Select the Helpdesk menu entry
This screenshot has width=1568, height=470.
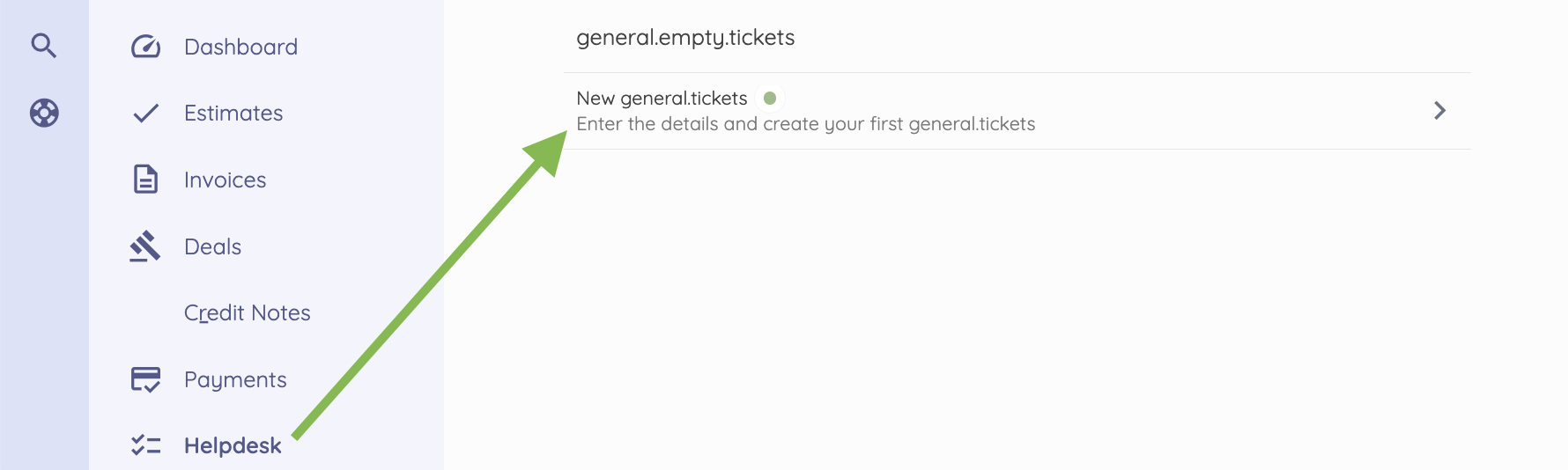(x=233, y=445)
